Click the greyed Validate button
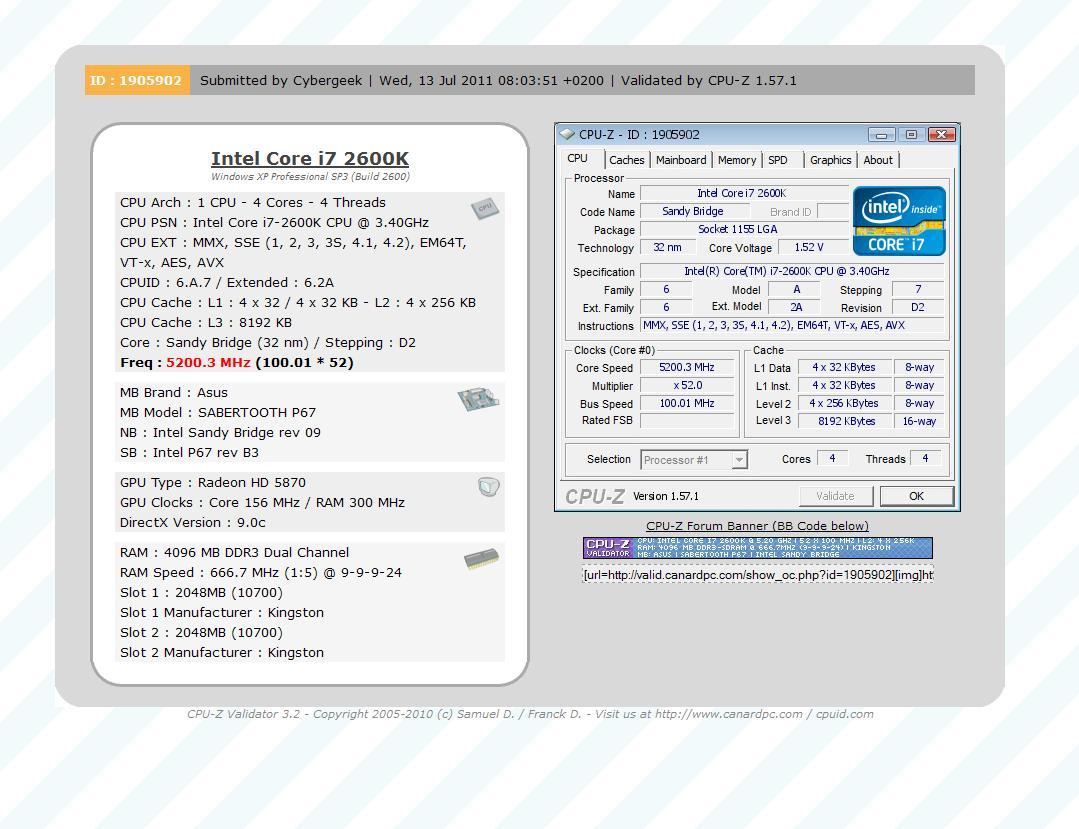The width and height of the screenshot is (1079, 829). pos(835,496)
